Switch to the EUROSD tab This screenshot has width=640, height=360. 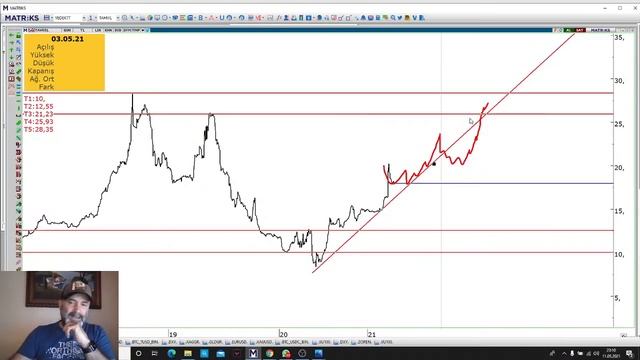pos(237,342)
